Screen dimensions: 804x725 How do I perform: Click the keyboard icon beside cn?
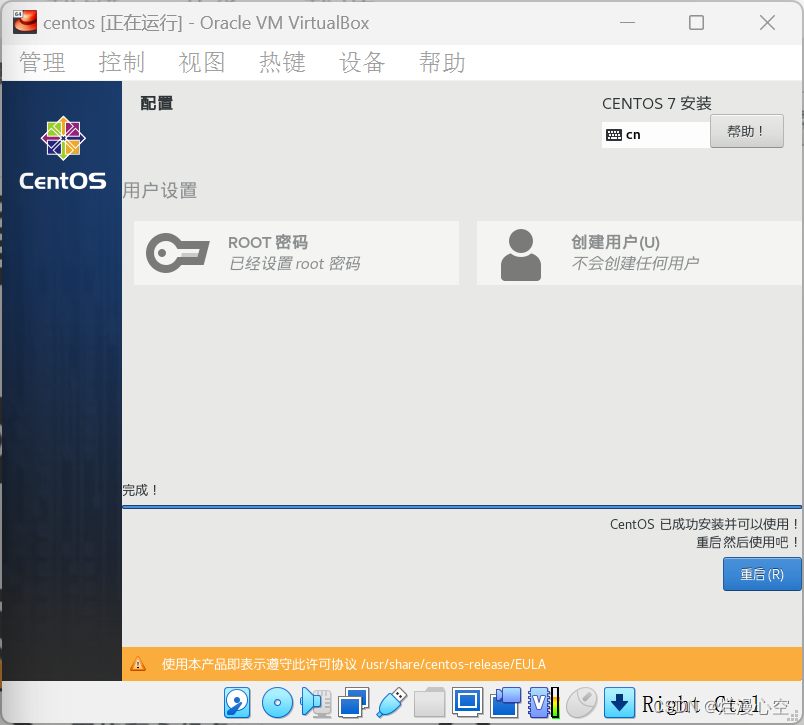coord(614,135)
